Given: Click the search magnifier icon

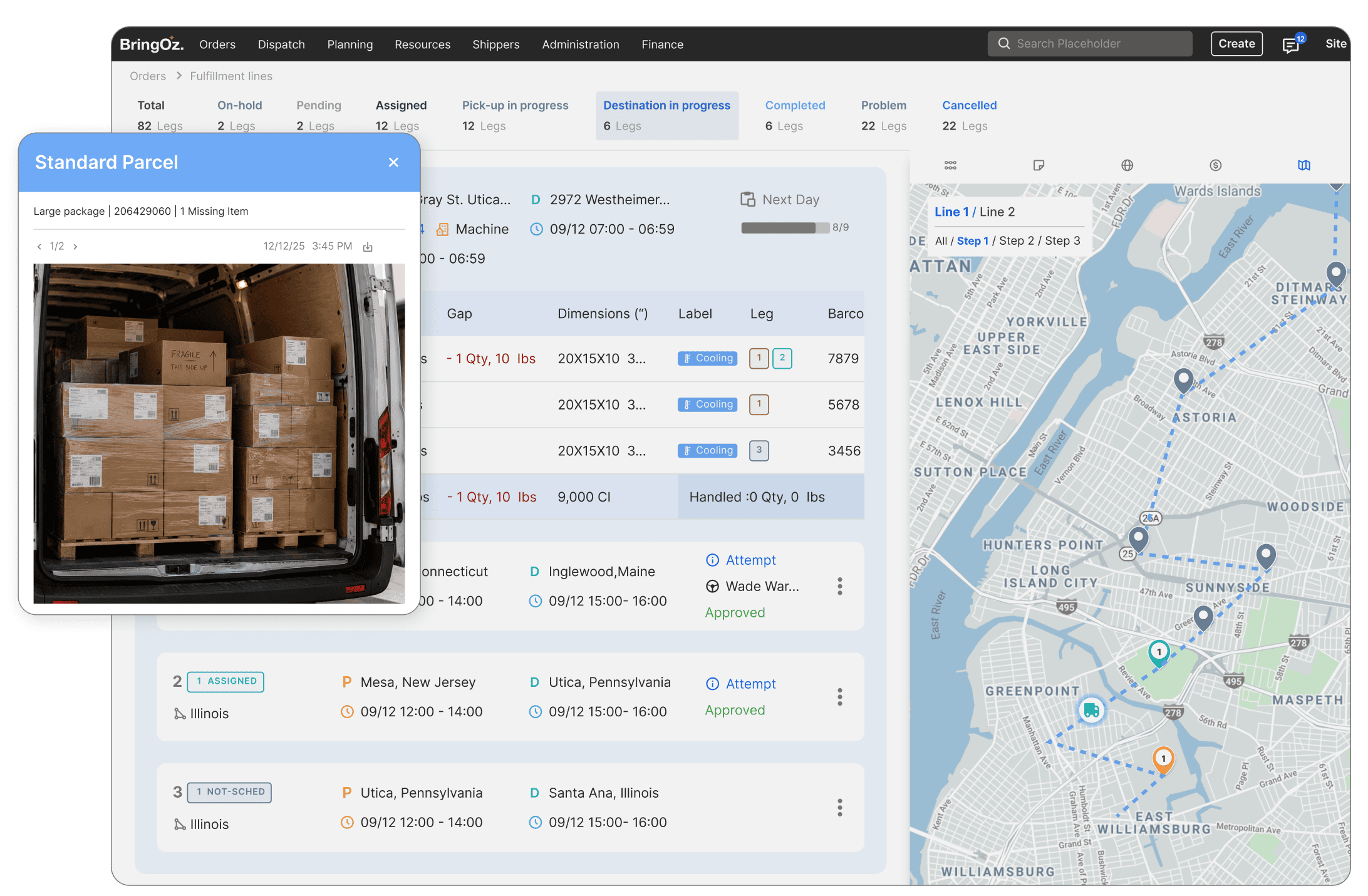Looking at the screenshot, I should click(x=1004, y=44).
